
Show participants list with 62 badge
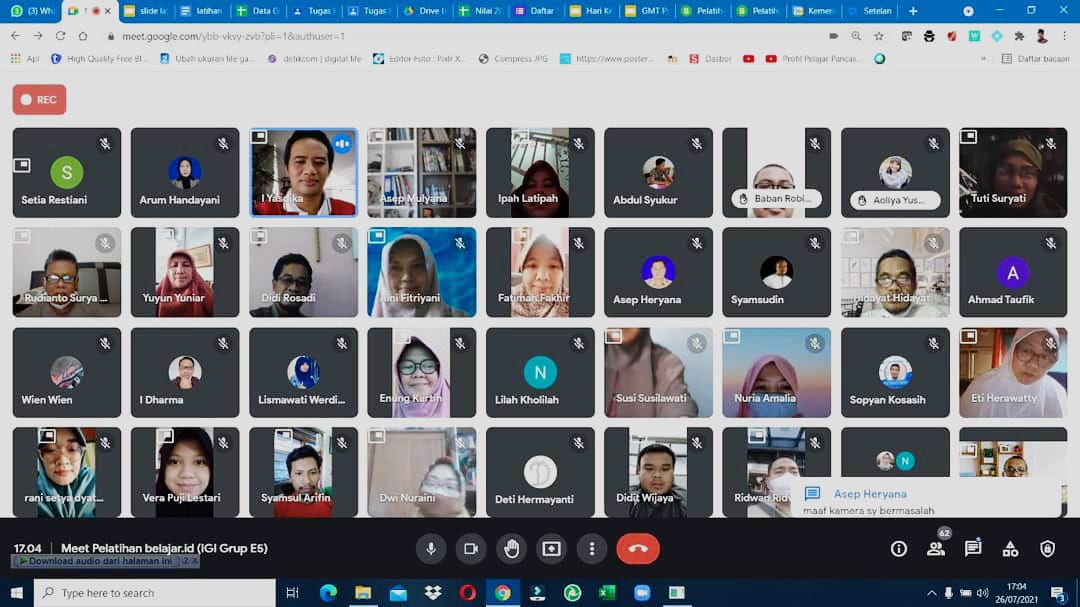(x=936, y=548)
